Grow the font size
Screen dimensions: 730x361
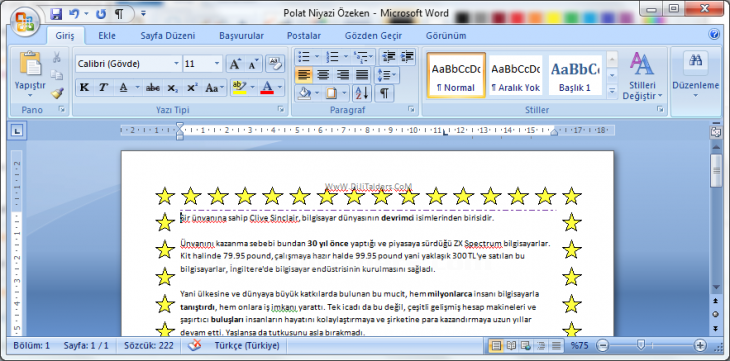click(x=236, y=64)
